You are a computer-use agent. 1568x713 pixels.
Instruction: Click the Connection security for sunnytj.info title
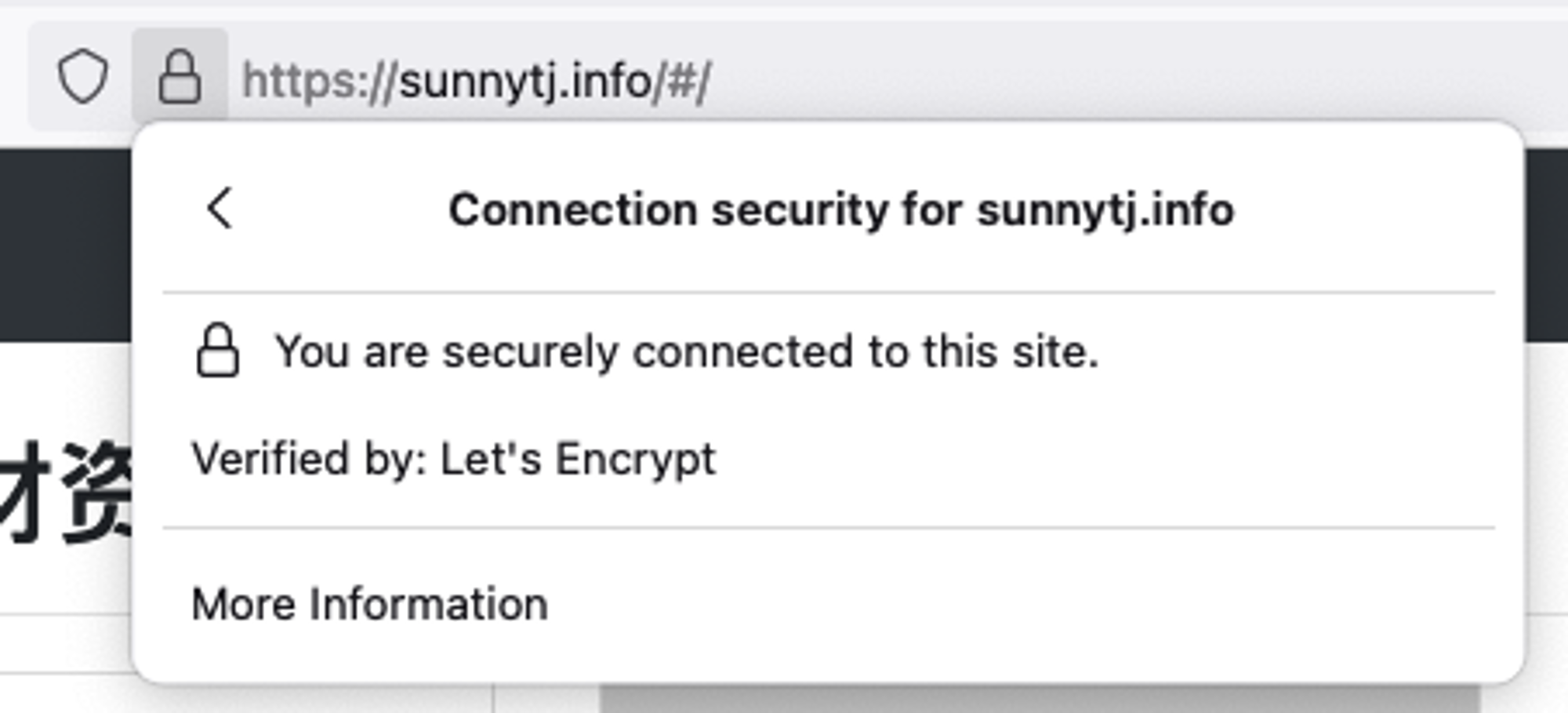(840, 209)
